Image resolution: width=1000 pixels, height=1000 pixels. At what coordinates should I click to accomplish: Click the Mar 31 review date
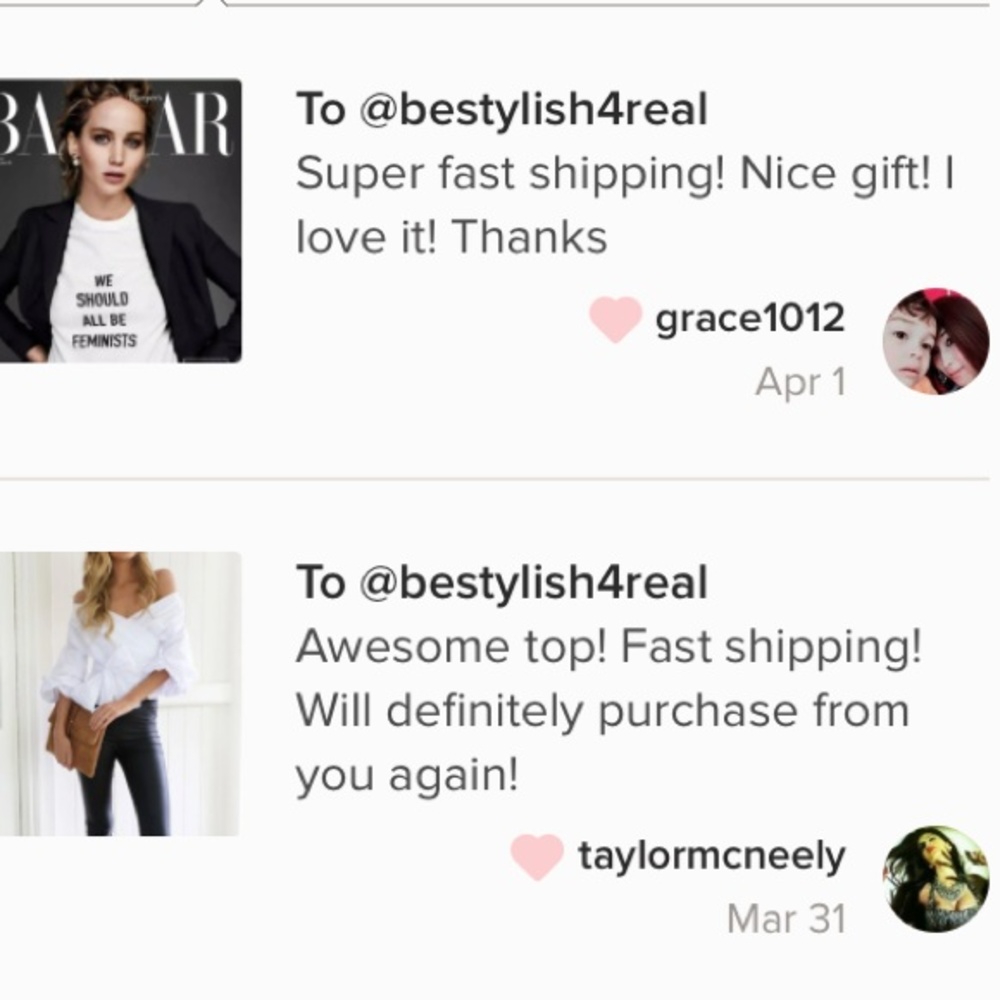point(786,918)
